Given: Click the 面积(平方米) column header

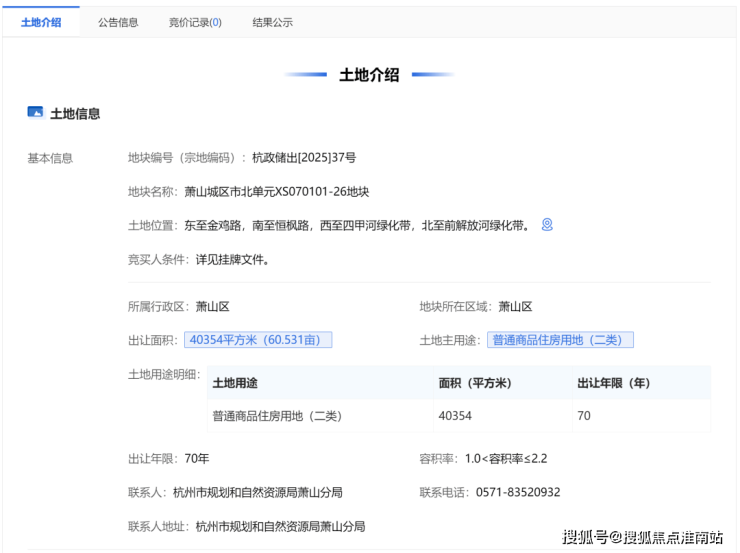Looking at the screenshot, I should (x=475, y=383).
